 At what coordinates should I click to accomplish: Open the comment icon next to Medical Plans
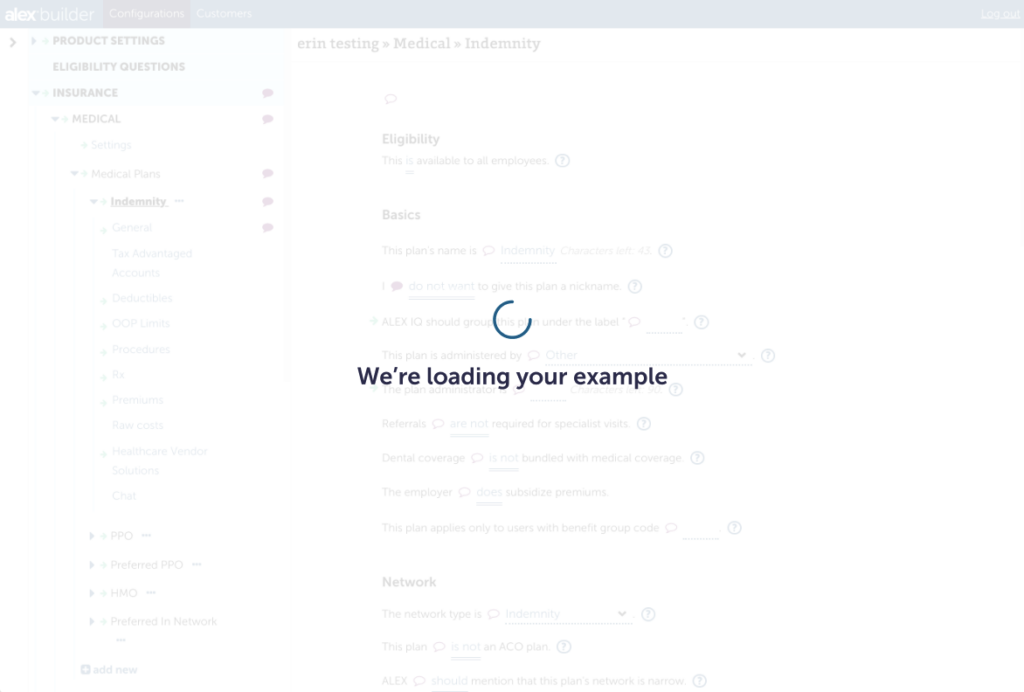(268, 174)
